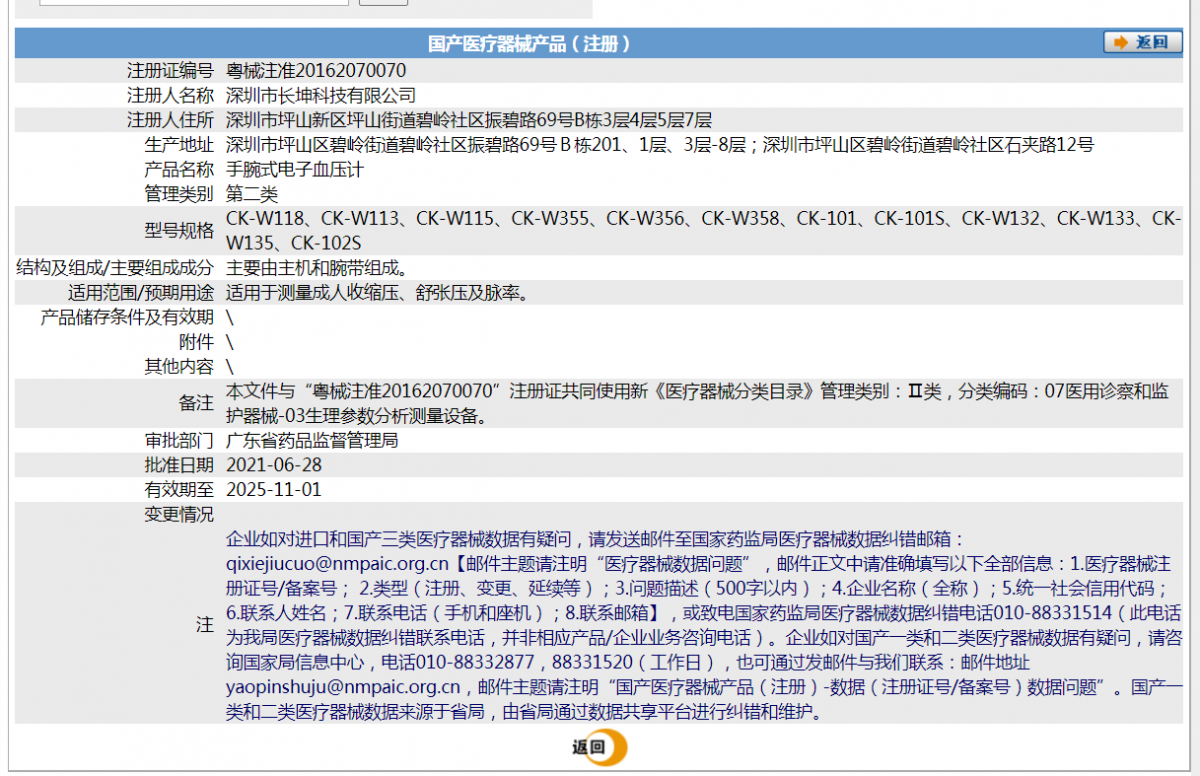
Task: Select the email qixiejiucuo@nmpaic.org.cn in the note
Action: (338, 563)
